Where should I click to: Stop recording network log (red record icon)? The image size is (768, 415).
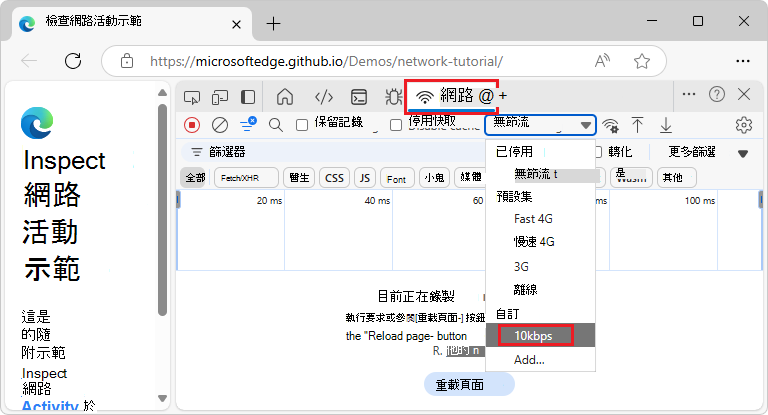click(192, 125)
